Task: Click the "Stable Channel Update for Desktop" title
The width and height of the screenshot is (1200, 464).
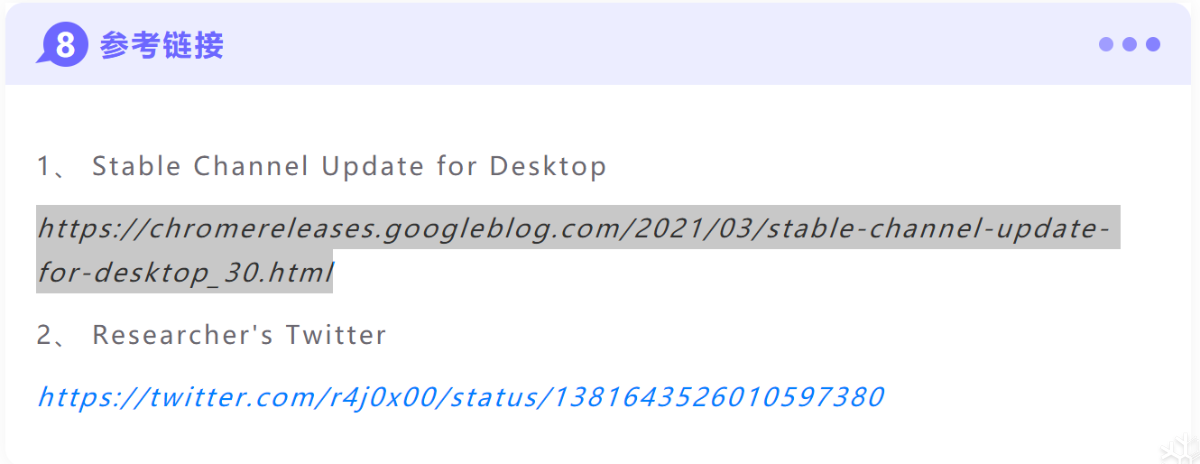Action: coord(349,166)
